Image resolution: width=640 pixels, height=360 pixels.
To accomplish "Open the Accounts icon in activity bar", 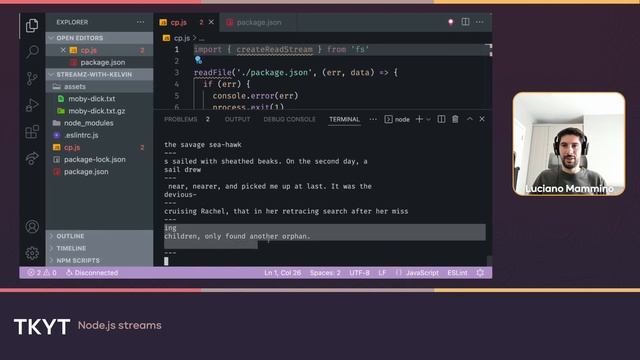I will tap(32, 227).
